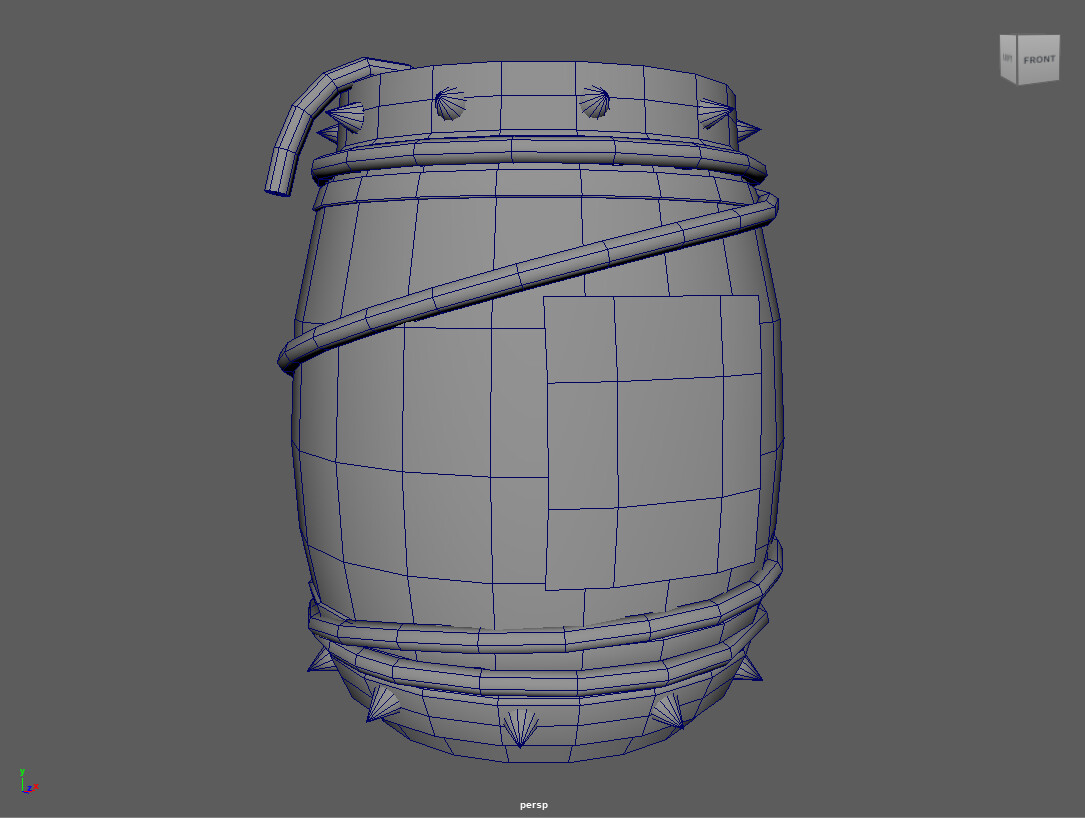Click the FRONT face of the view cube
Viewport: 1085px width, 818px height.
[x=1038, y=59]
